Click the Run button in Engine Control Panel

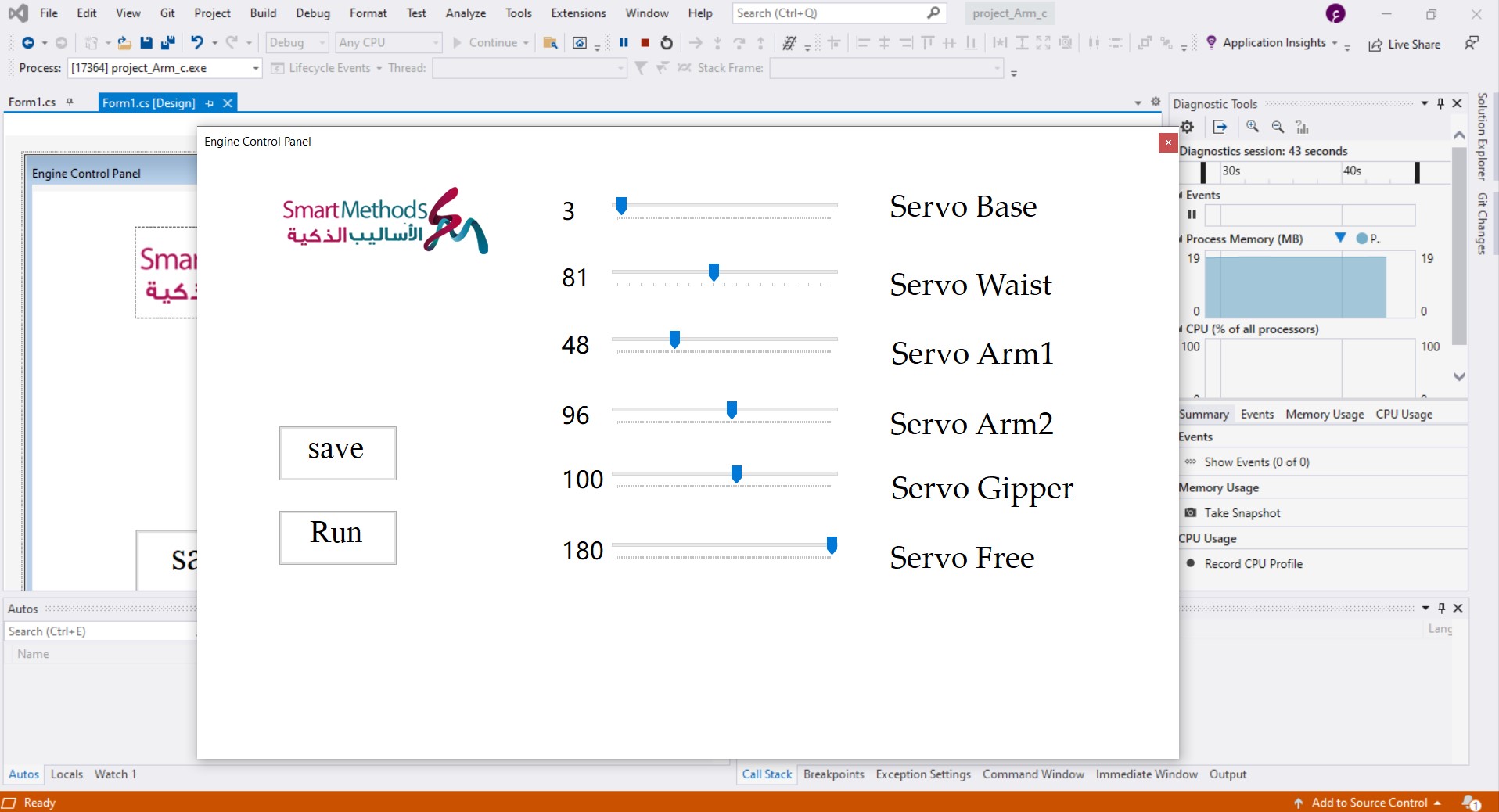(x=338, y=537)
